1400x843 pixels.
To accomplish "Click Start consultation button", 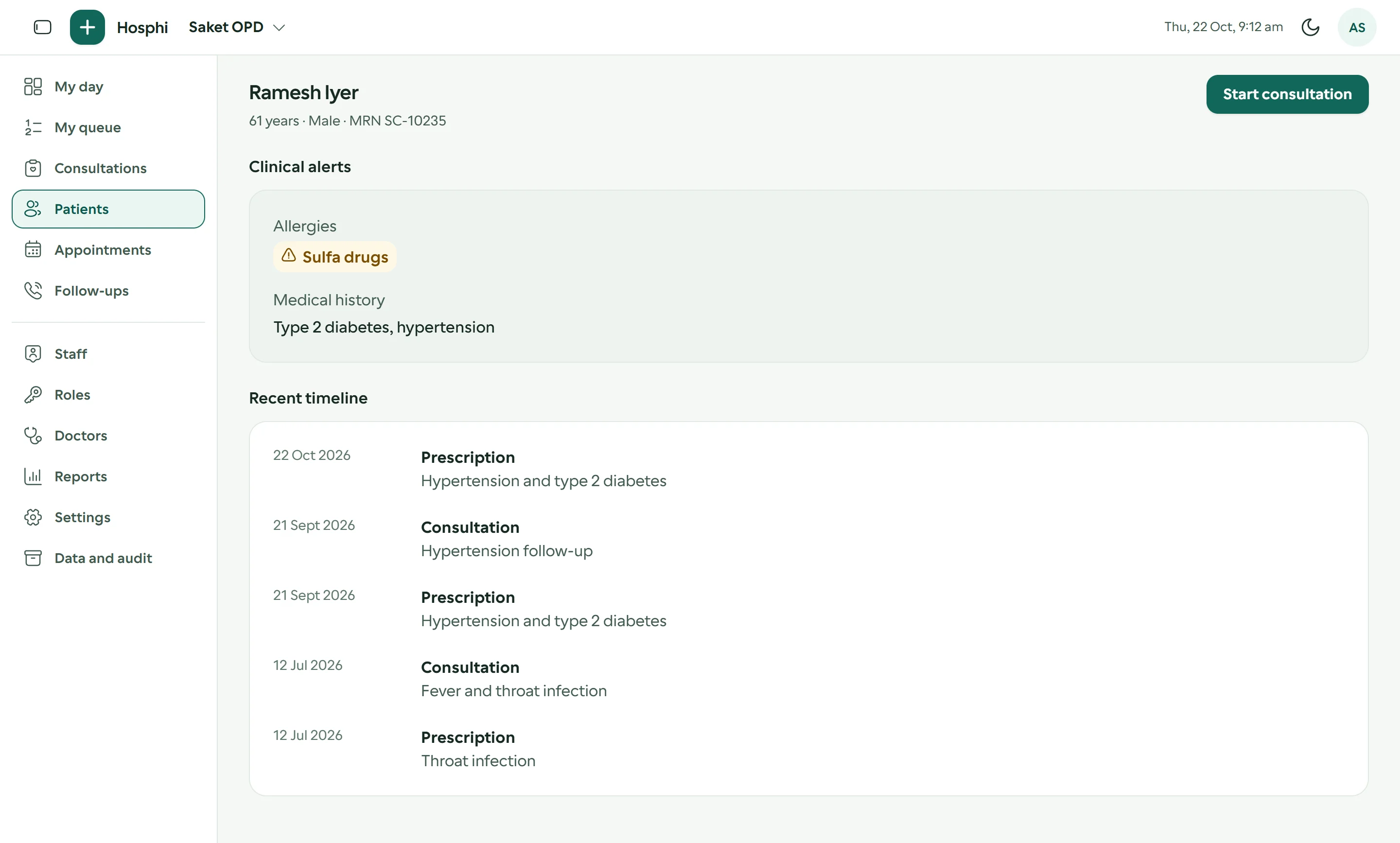I will coord(1287,94).
